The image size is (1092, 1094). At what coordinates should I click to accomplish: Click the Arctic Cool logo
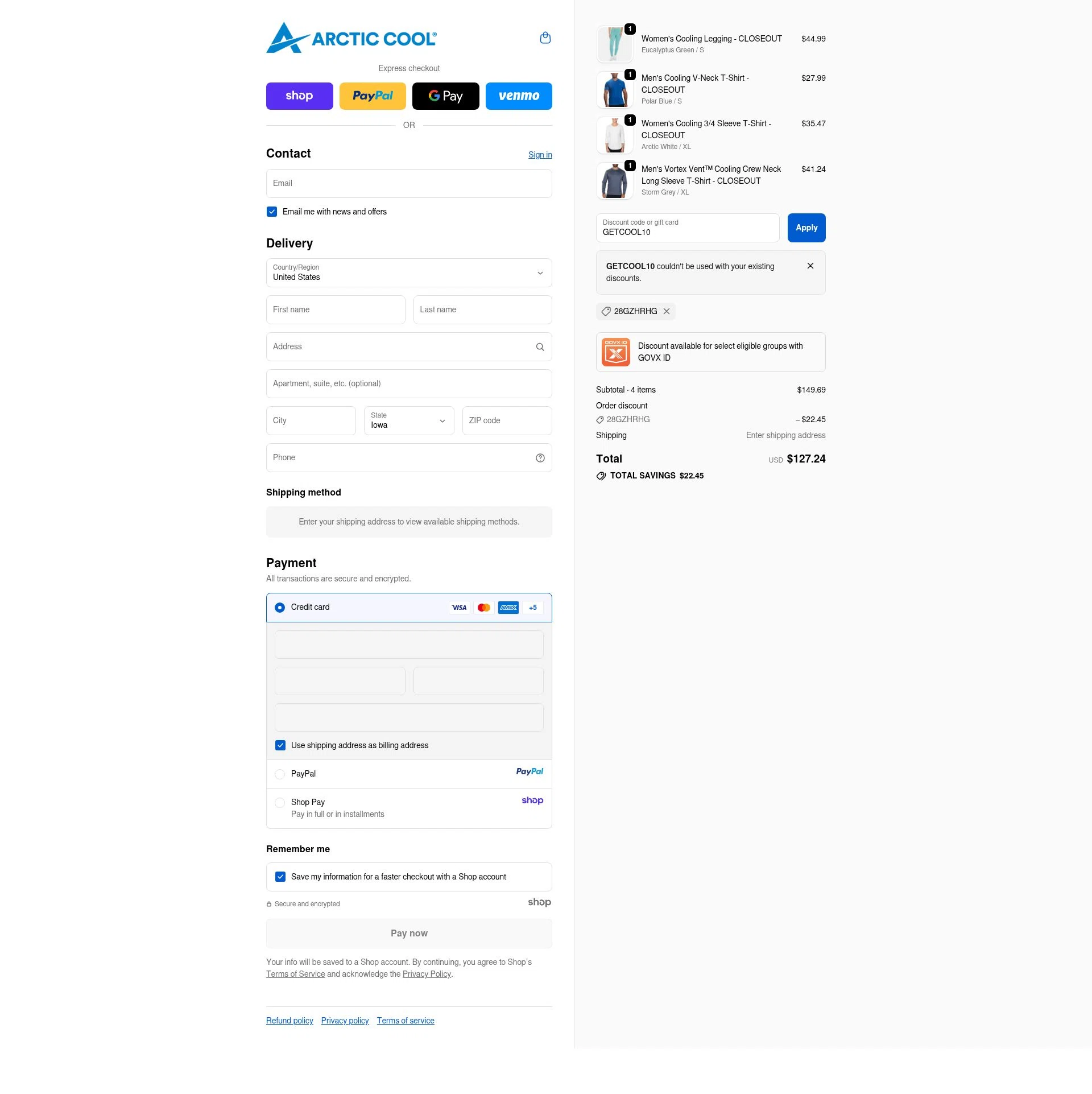[x=351, y=38]
